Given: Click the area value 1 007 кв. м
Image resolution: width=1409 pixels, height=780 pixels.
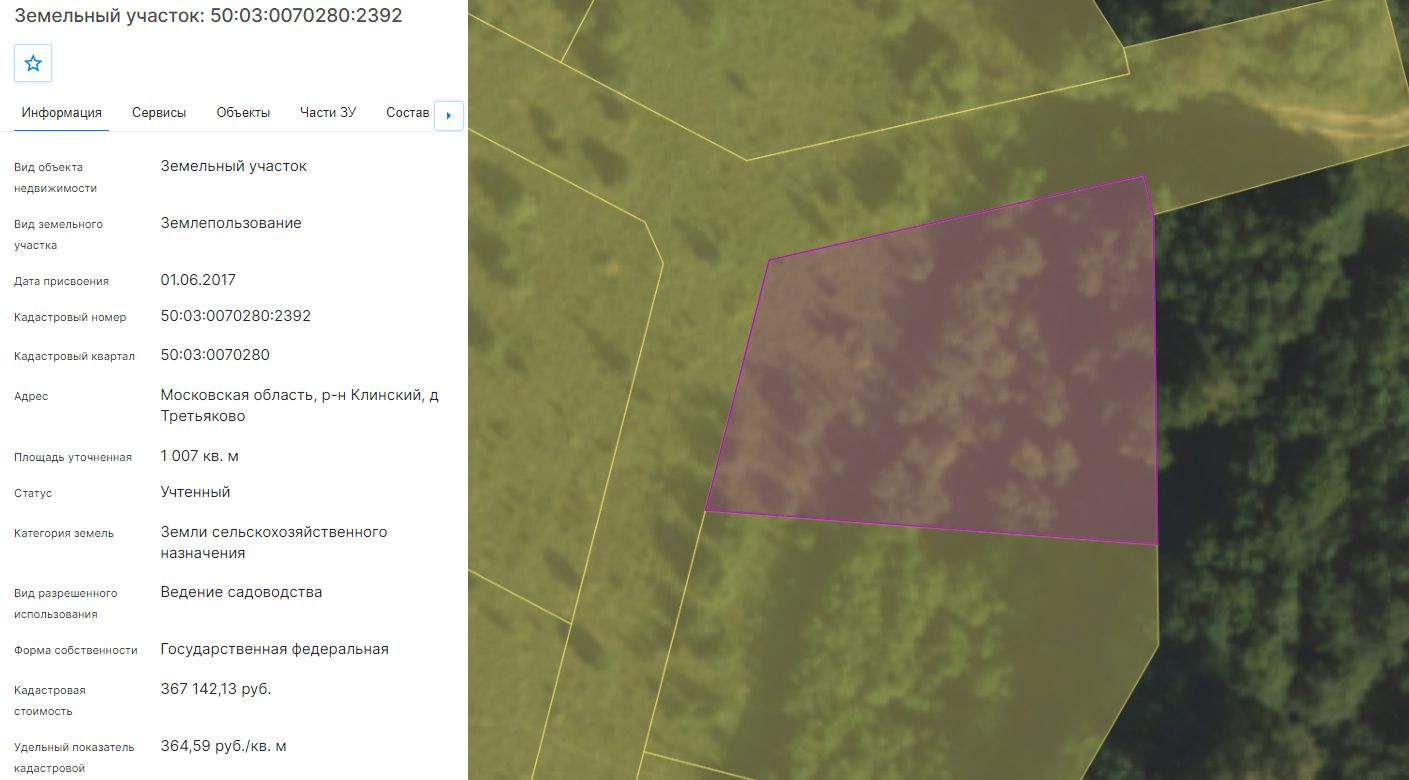Looking at the screenshot, I should [200, 456].
